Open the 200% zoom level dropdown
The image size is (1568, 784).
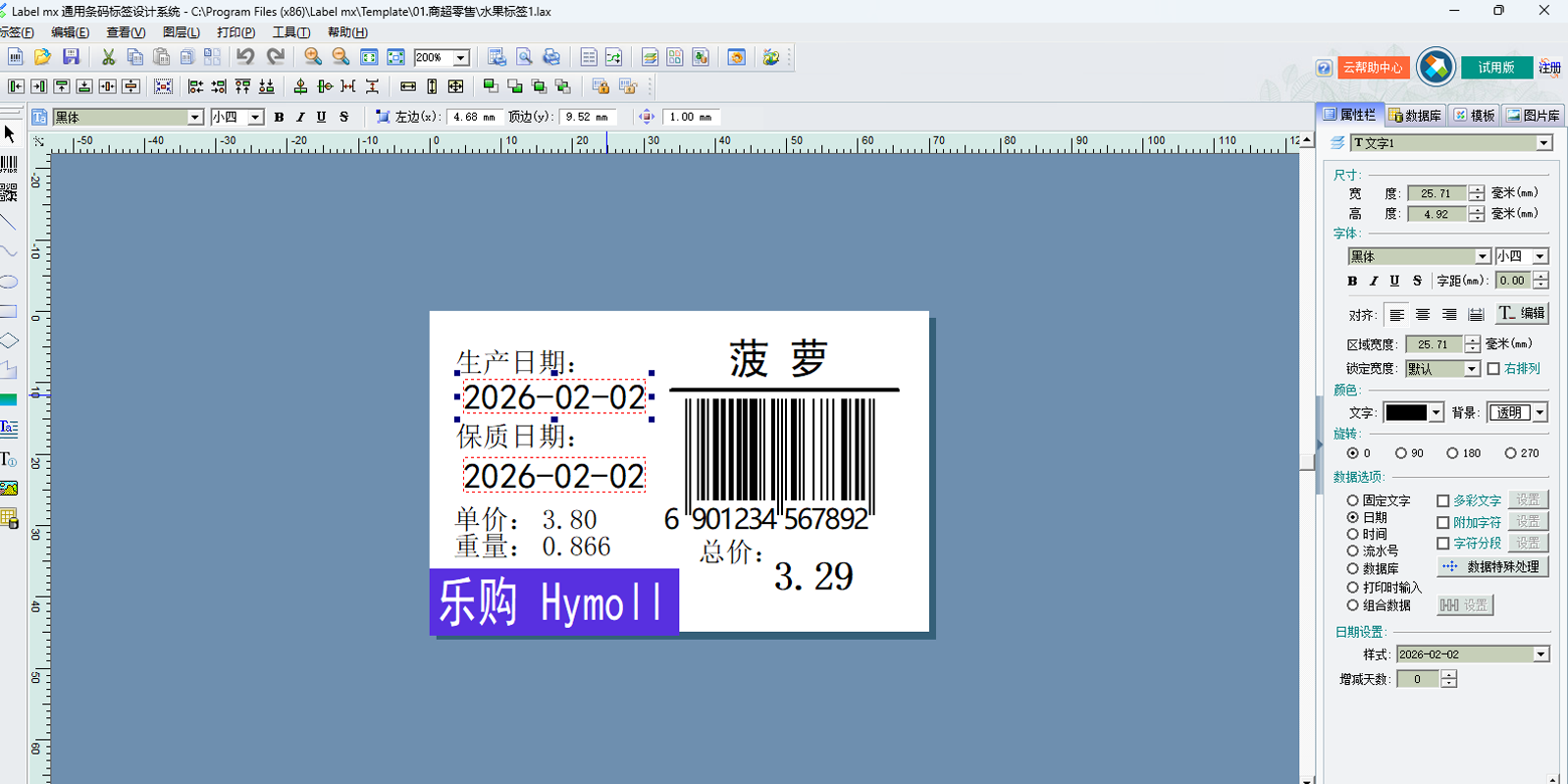460,58
